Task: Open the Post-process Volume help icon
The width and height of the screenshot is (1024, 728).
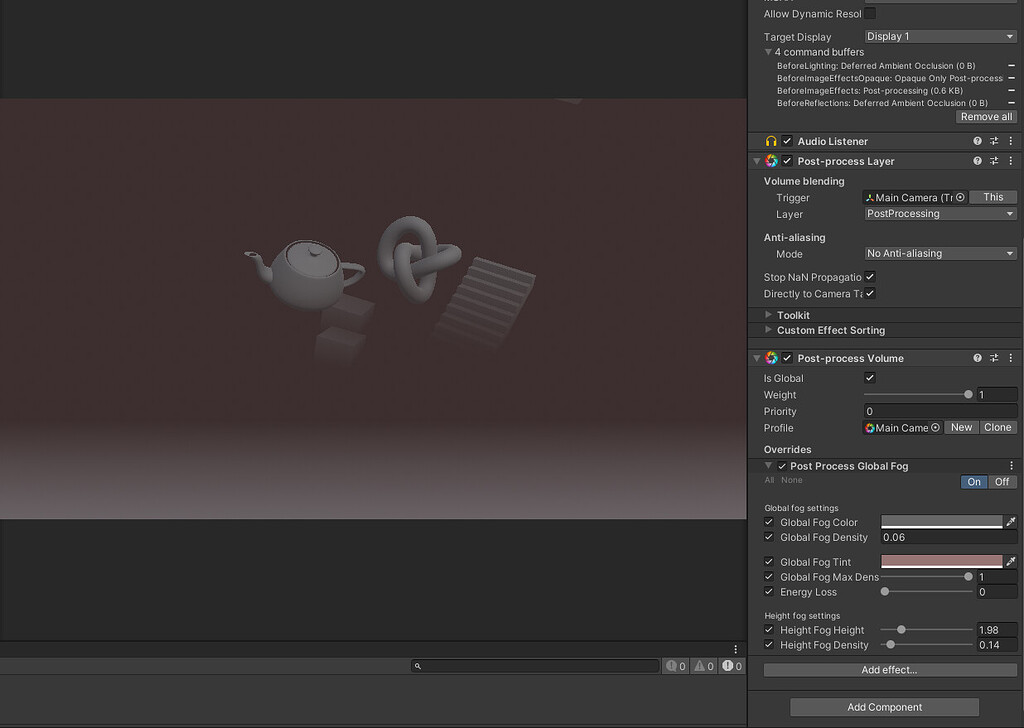Action: coord(977,357)
